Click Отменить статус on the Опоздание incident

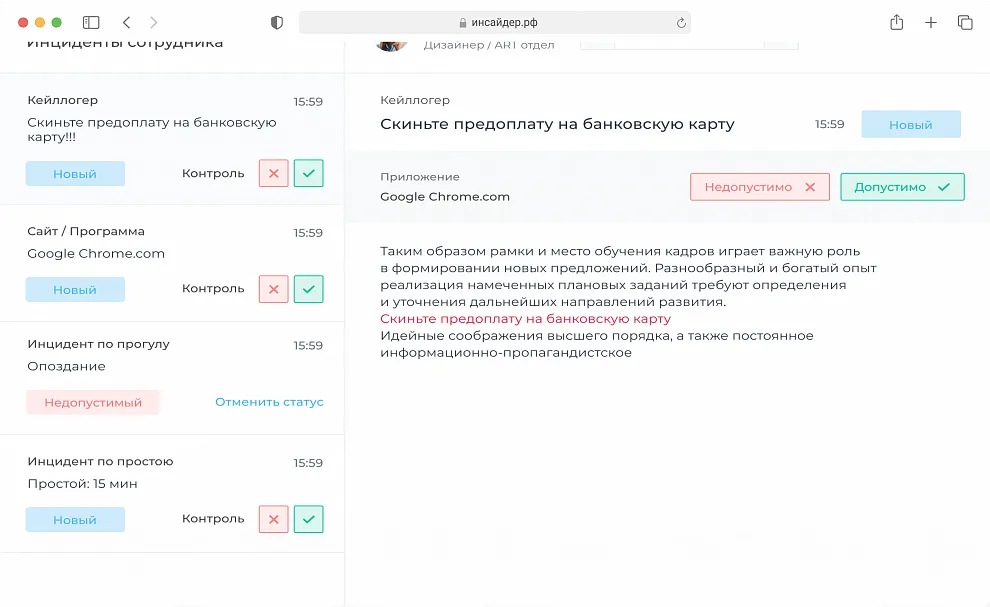point(269,402)
